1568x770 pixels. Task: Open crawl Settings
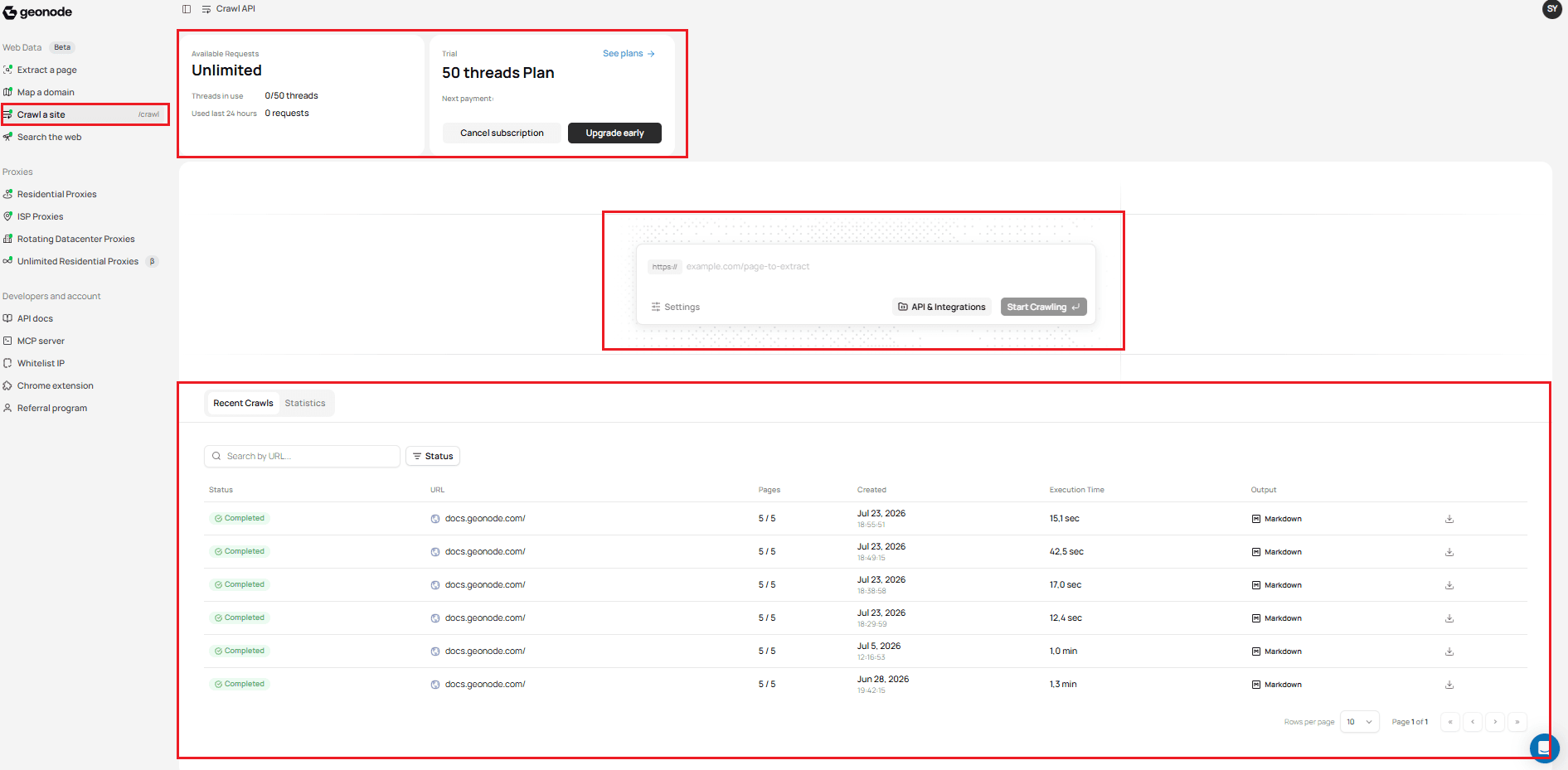676,307
